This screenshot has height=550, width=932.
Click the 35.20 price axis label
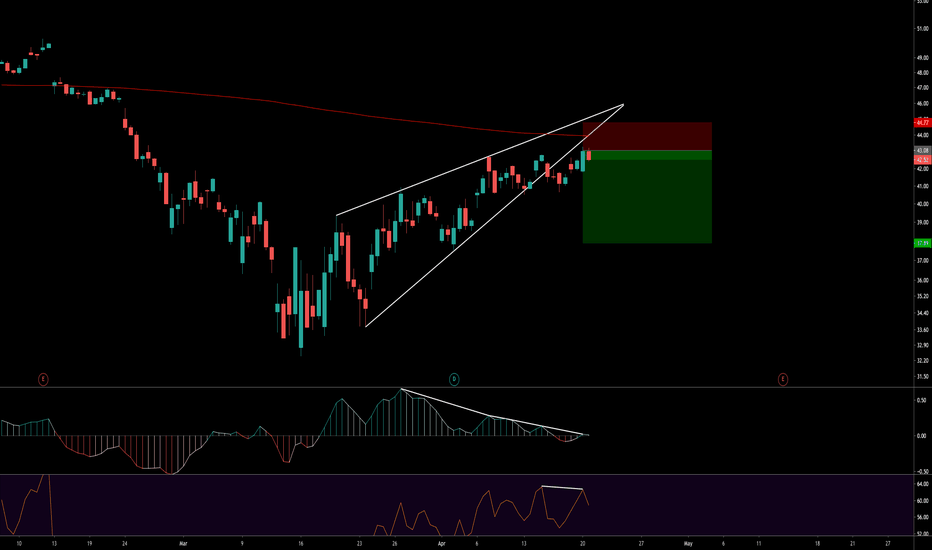922,296
